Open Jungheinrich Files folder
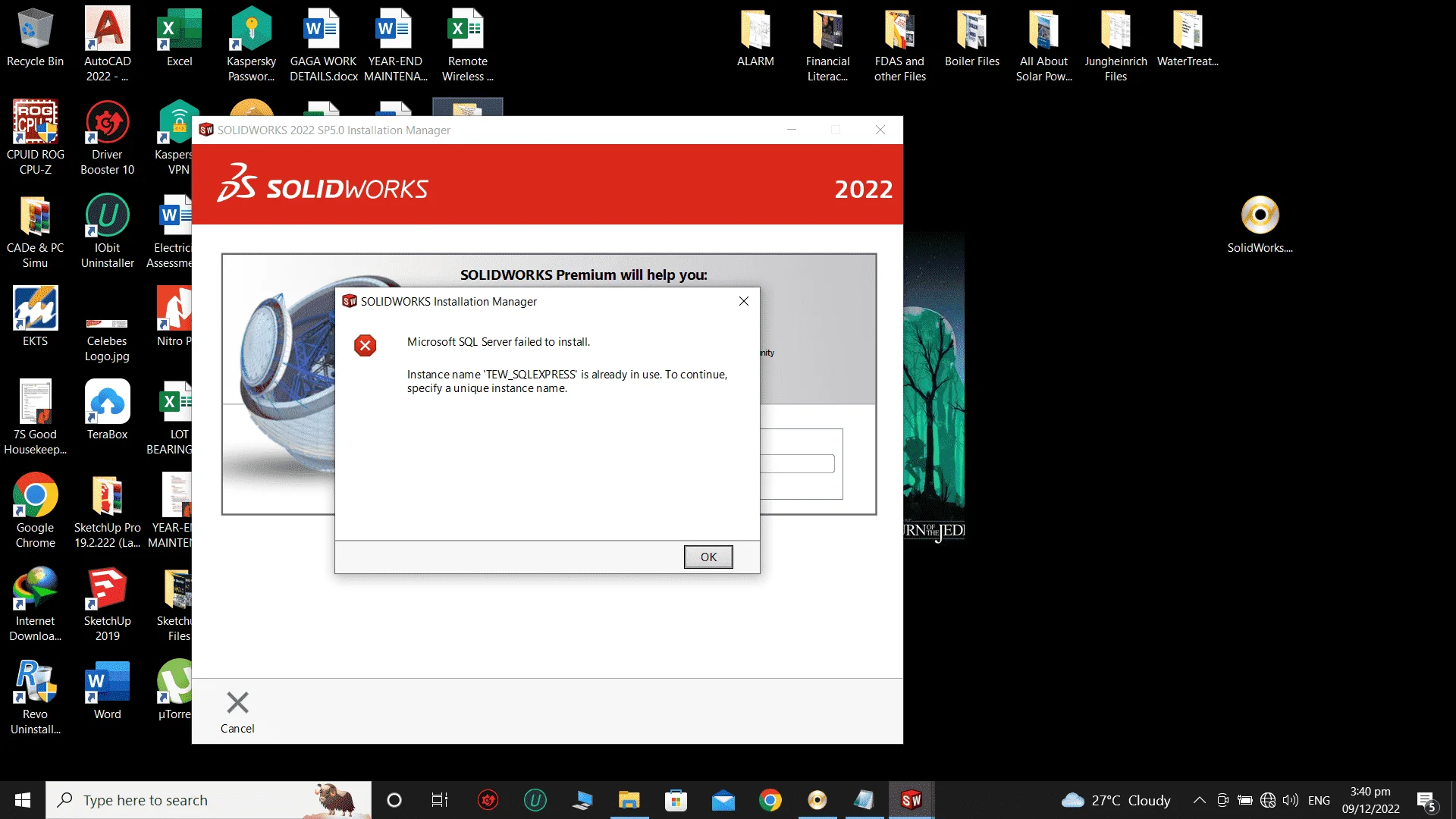This screenshot has height=819, width=1456. 1116,45
